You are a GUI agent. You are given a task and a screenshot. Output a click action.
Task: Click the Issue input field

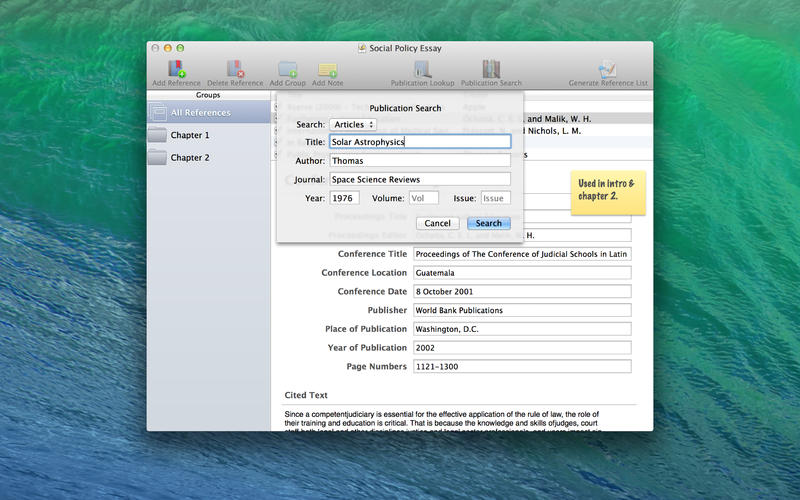click(495, 198)
